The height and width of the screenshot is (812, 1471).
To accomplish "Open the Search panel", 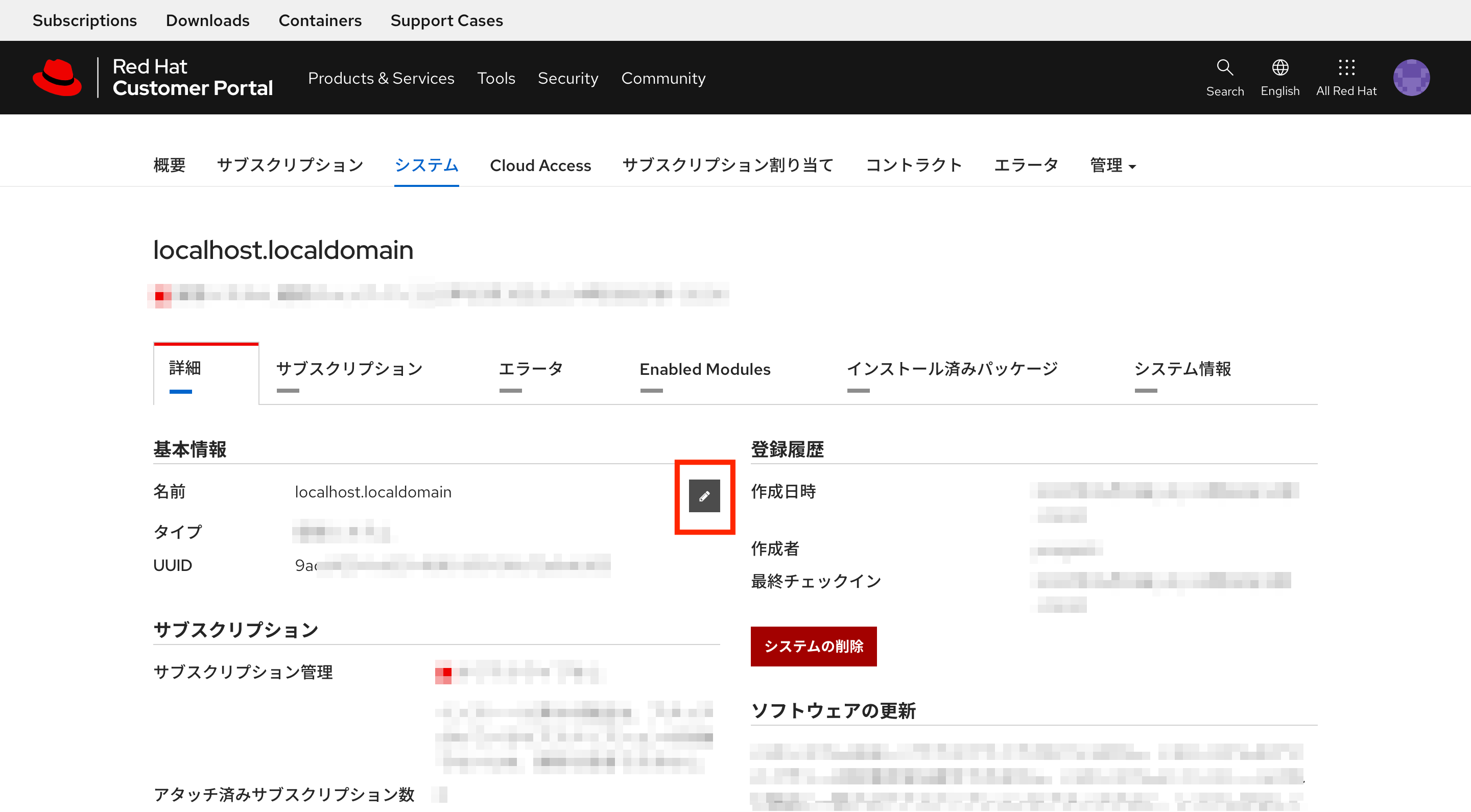I will [x=1224, y=77].
